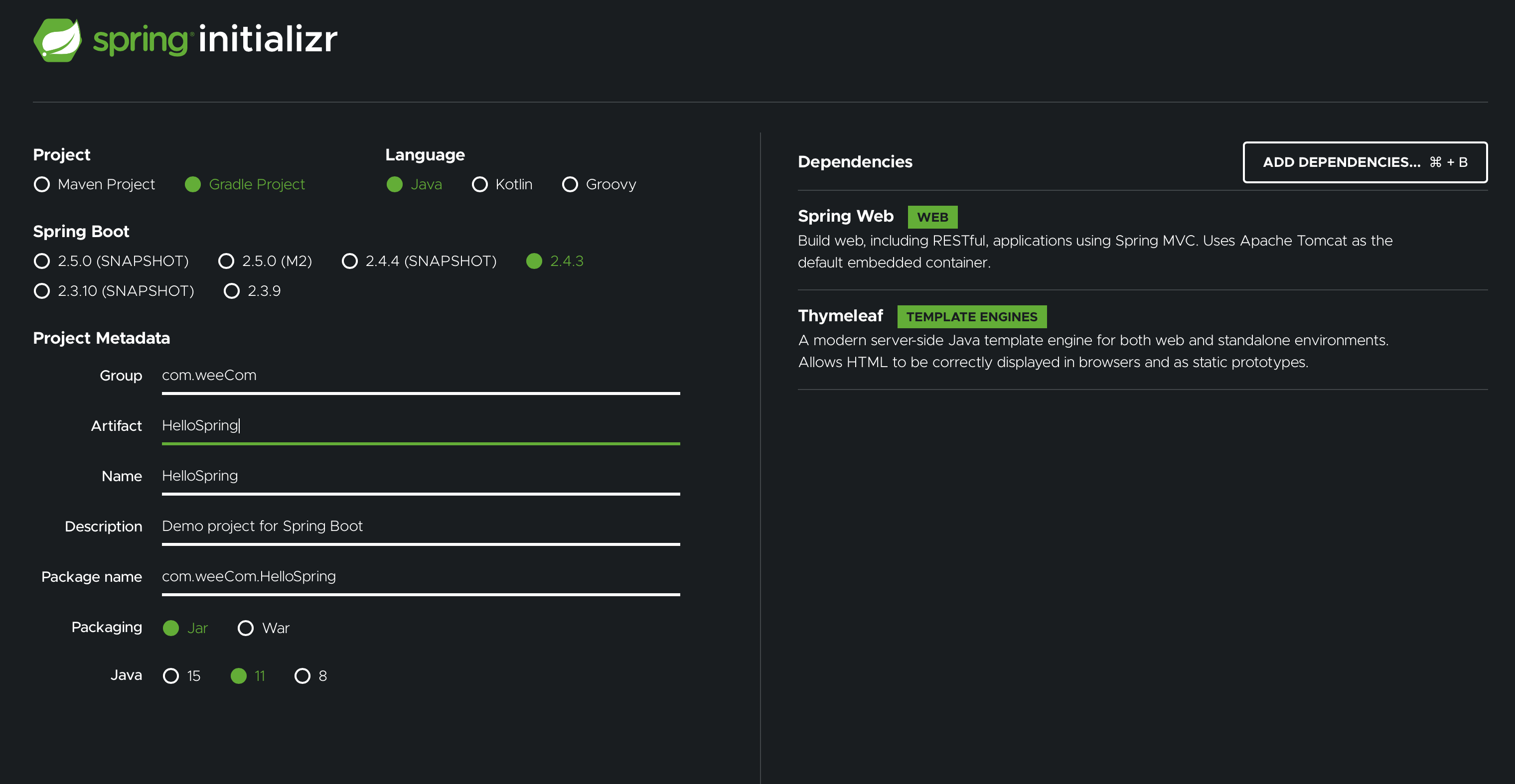
Task: Select Spring Boot 2.4.3 version
Action: 534,261
